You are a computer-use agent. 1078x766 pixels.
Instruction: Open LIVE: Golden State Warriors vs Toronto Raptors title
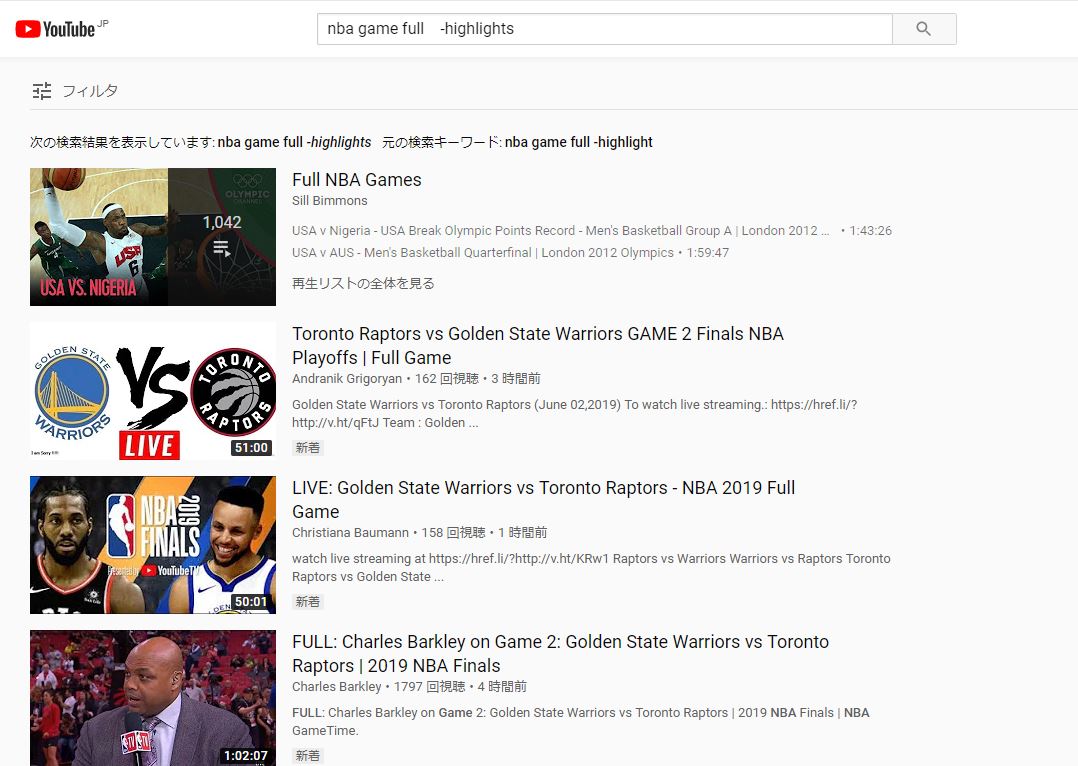pos(543,500)
